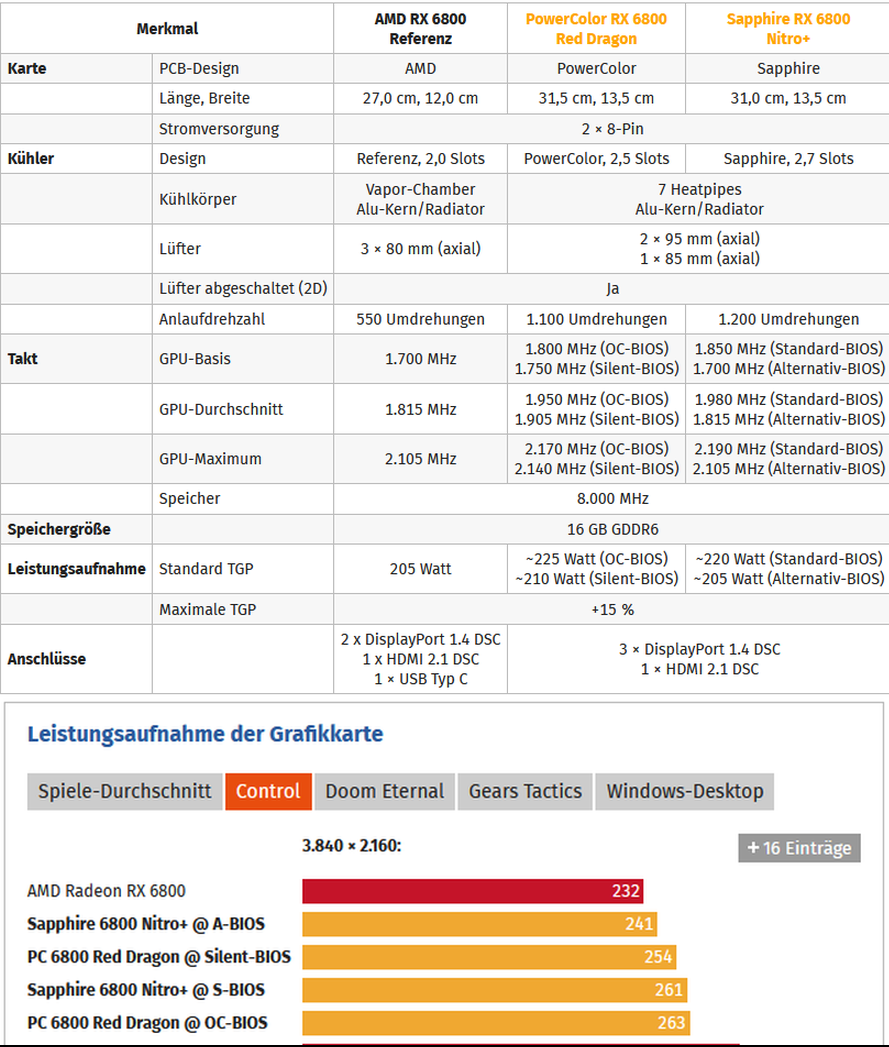889x1047 pixels.
Task: Click the 1.100 Umdrehungen value
Action: click(x=596, y=319)
